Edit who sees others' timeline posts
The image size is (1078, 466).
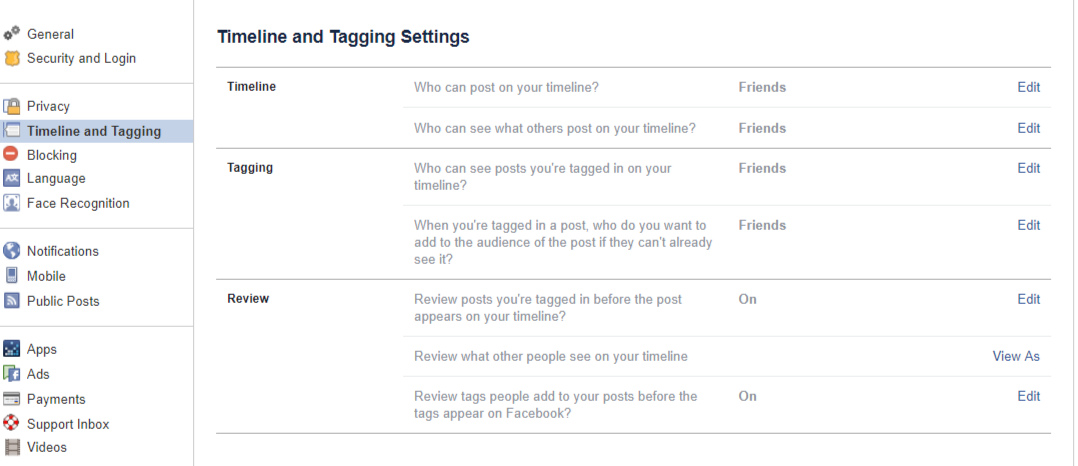click(x=1028, y=128)
